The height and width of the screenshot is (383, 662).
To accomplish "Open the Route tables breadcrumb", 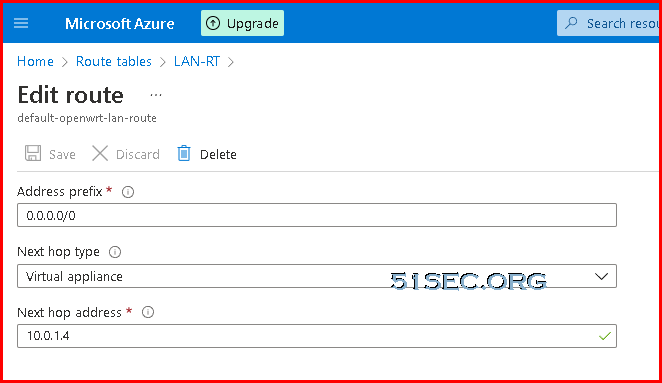I will (114, 62).
